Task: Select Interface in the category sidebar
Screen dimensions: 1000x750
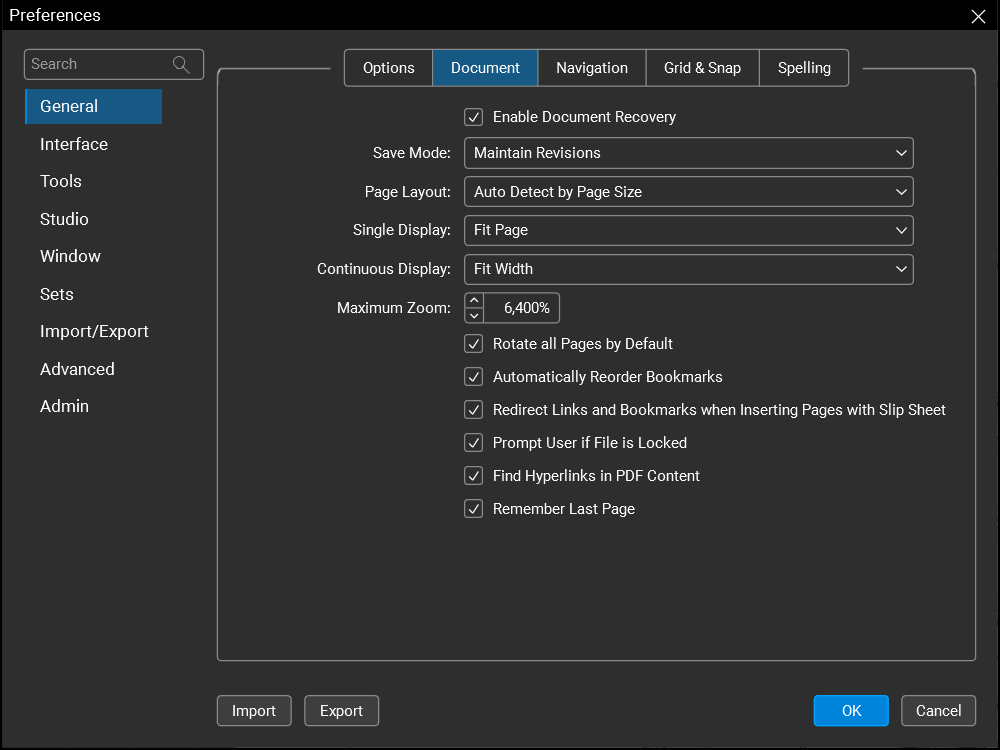Action: click(74, 144)
